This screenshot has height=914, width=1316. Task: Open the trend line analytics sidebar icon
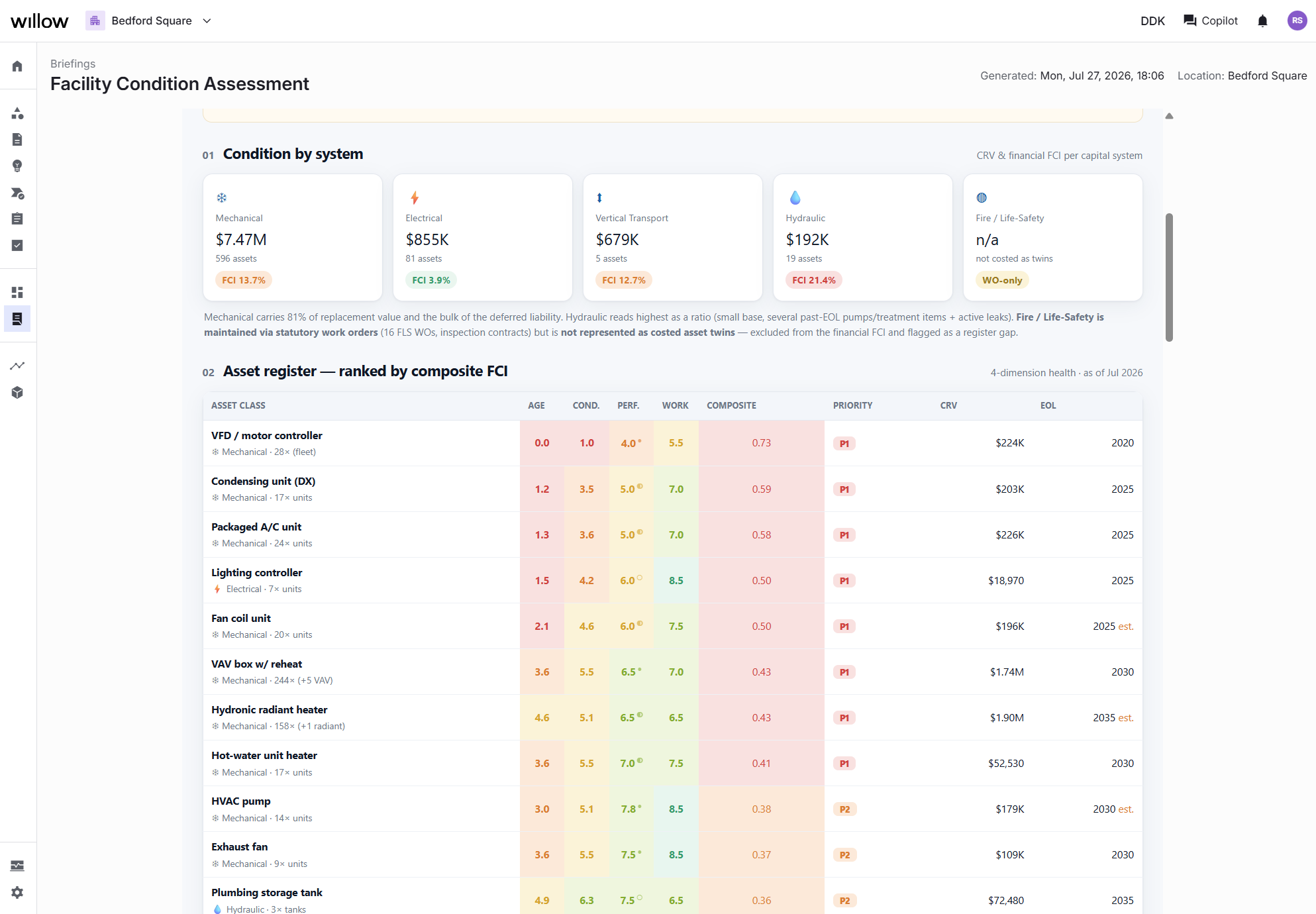[x=17, y=366]
